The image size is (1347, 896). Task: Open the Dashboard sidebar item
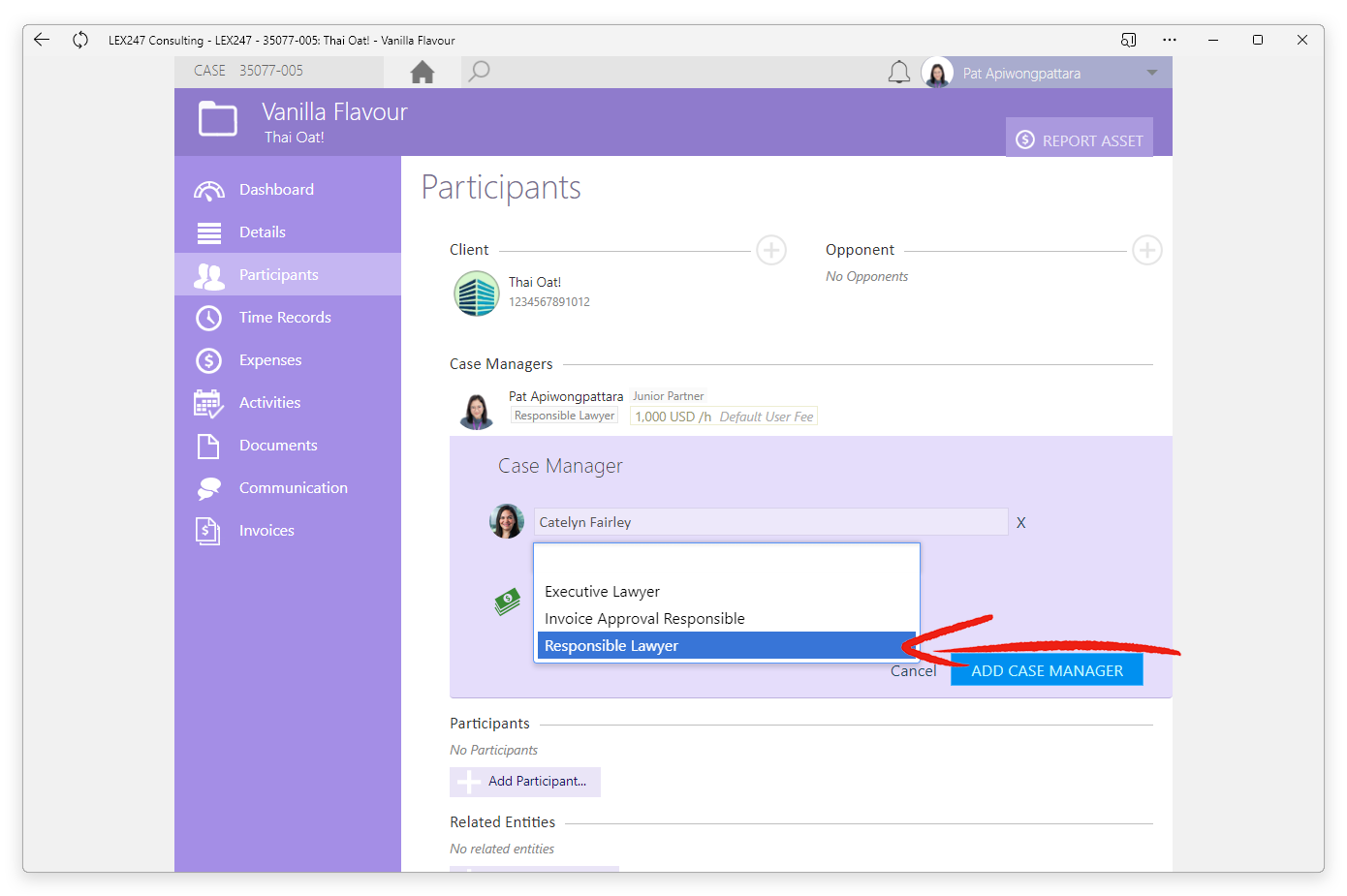coord(288,190)
